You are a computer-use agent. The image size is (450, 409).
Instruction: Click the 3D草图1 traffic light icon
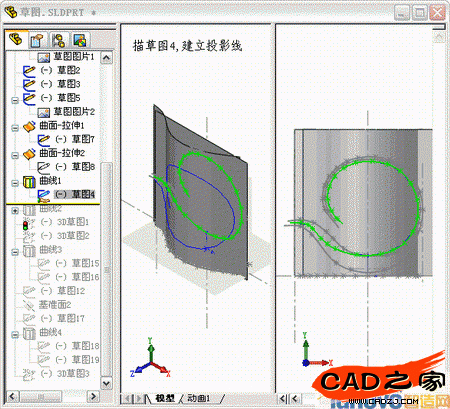(26, 224)
